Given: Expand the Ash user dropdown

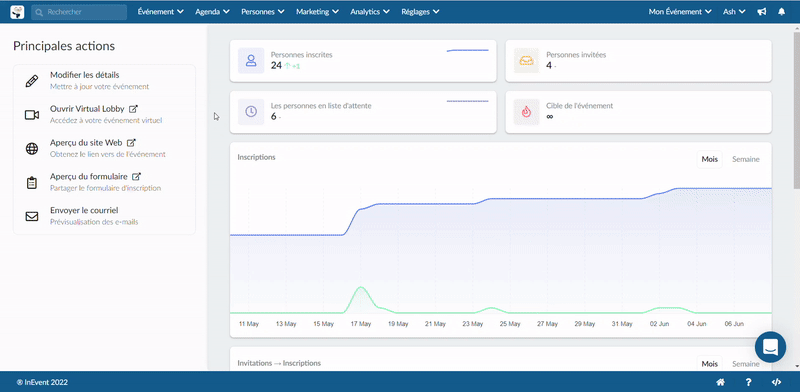Looking at the screenshot, I should coord(734,12).
